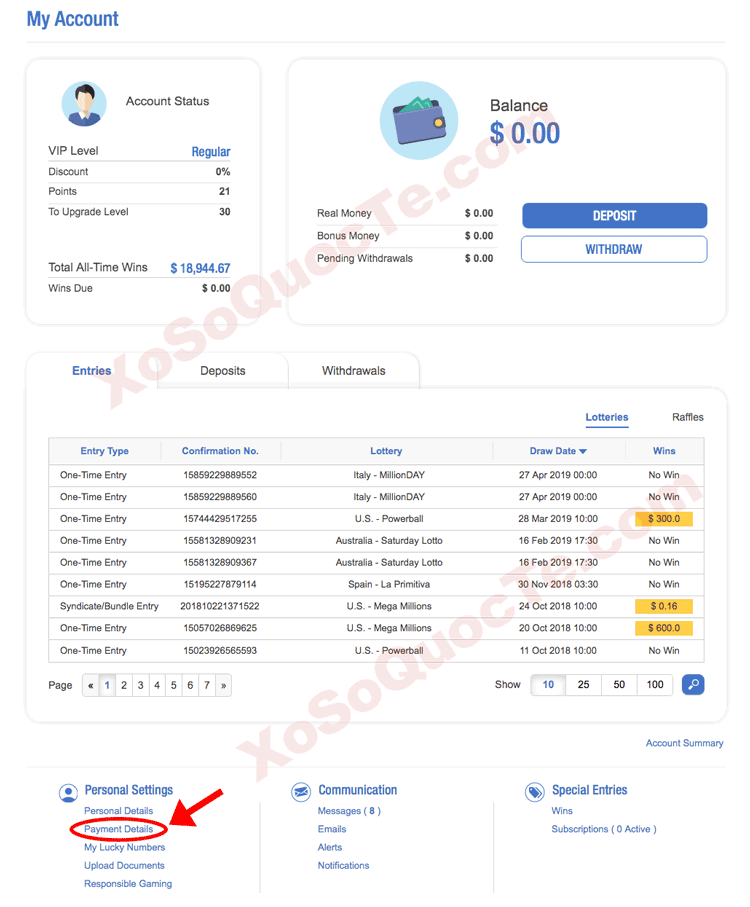Click the wallet balance icon
This screenshot has height=907, width=750.
coord(419,121)
